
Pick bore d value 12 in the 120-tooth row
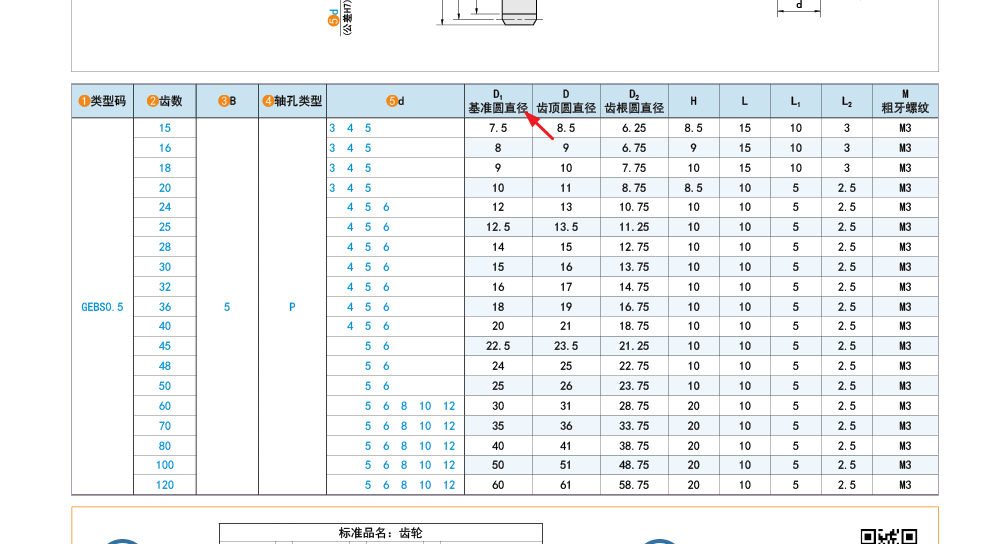tap(449, 485)
